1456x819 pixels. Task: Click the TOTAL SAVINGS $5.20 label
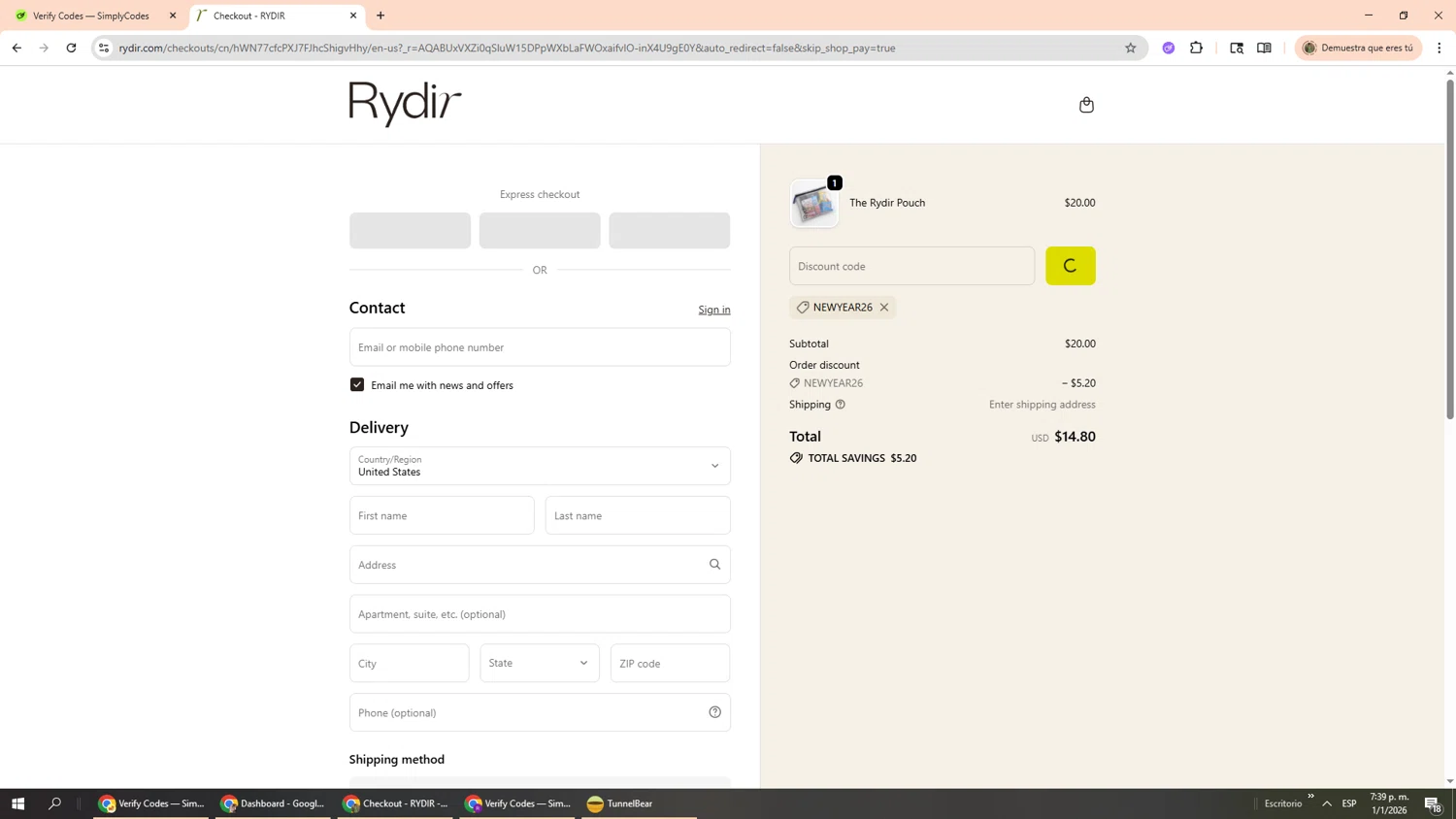pos(862,458)
